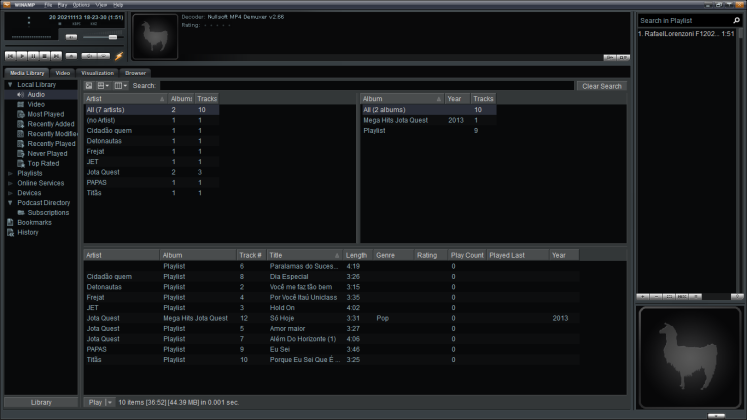The width and height of the screenshot is (747, 420).
Task: Skip to the next track
Action: 56,56
